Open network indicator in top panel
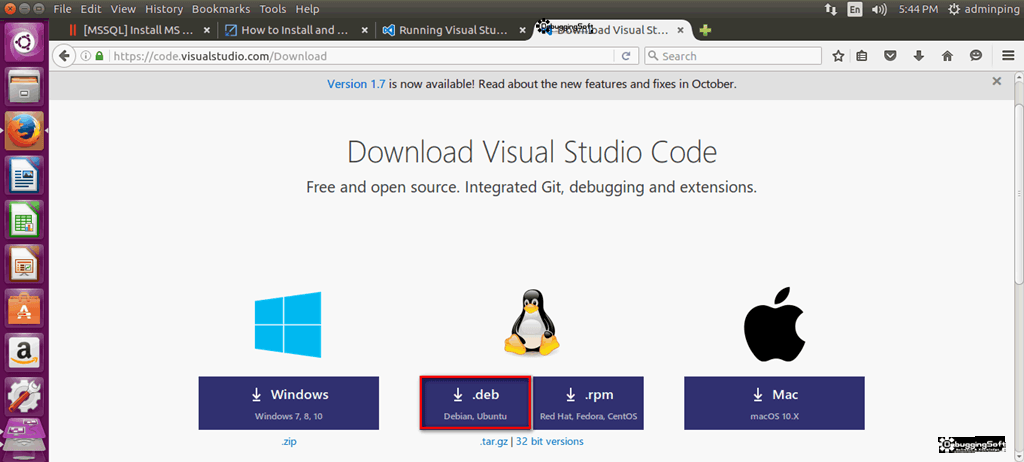 coord(831,9)
